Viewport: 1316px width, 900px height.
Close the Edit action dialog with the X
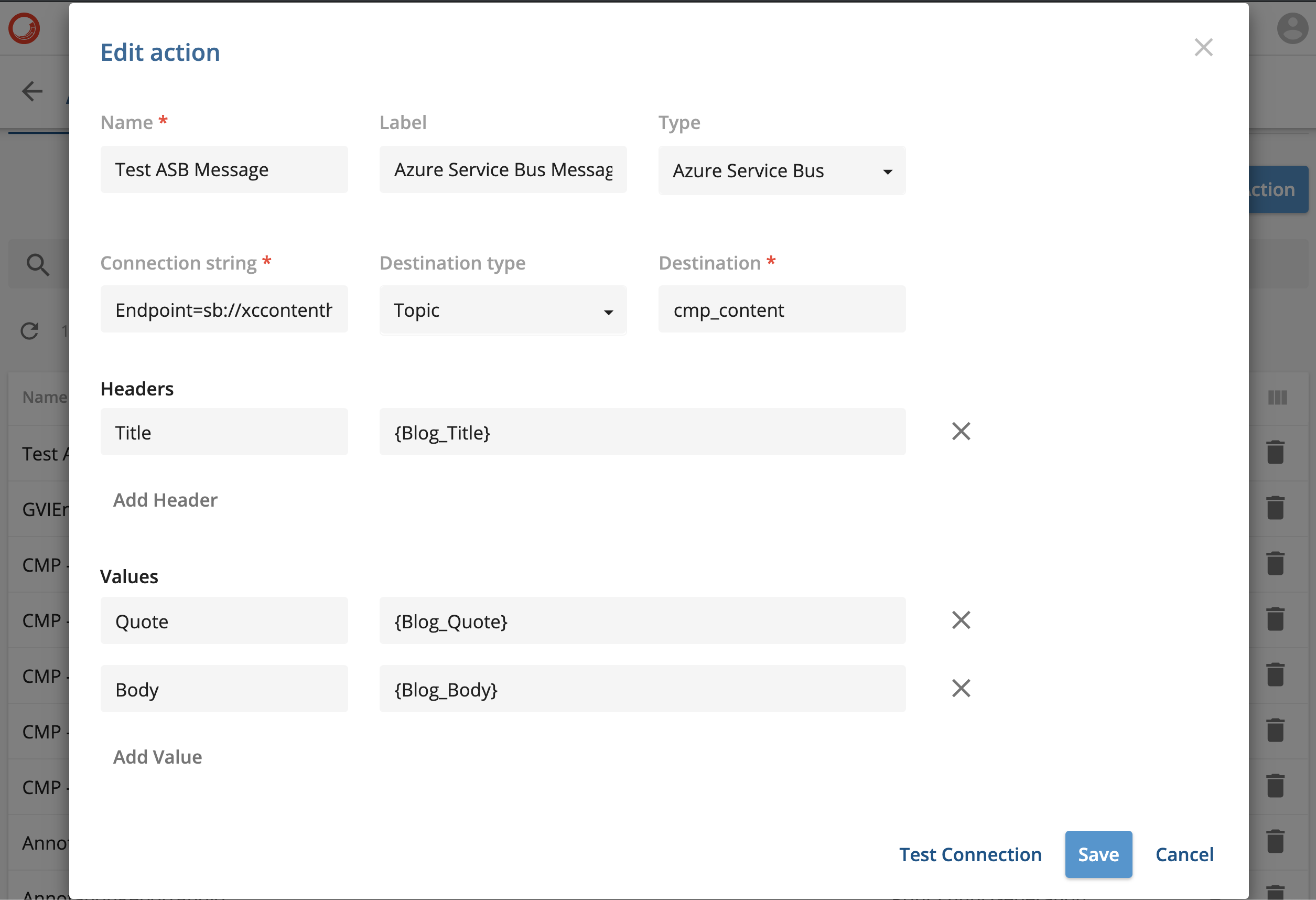[1203, 48]
